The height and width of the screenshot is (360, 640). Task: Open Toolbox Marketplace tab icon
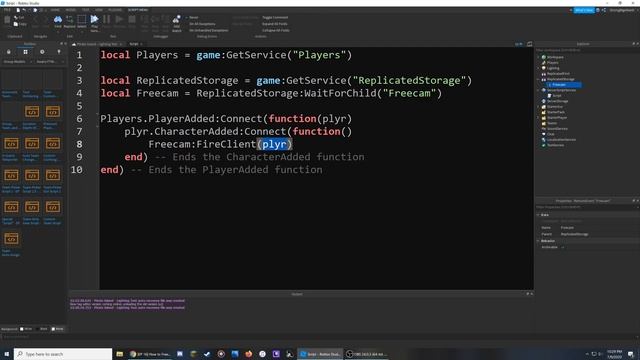tap(9, 52)
